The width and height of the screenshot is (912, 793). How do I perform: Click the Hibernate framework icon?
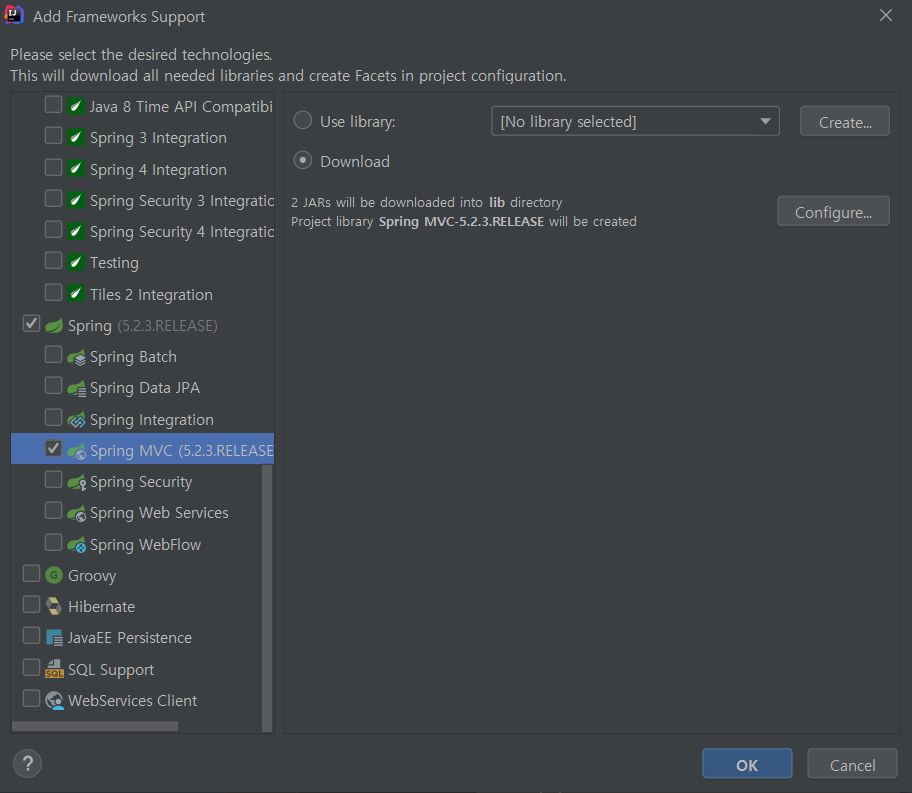coord(52,605)
